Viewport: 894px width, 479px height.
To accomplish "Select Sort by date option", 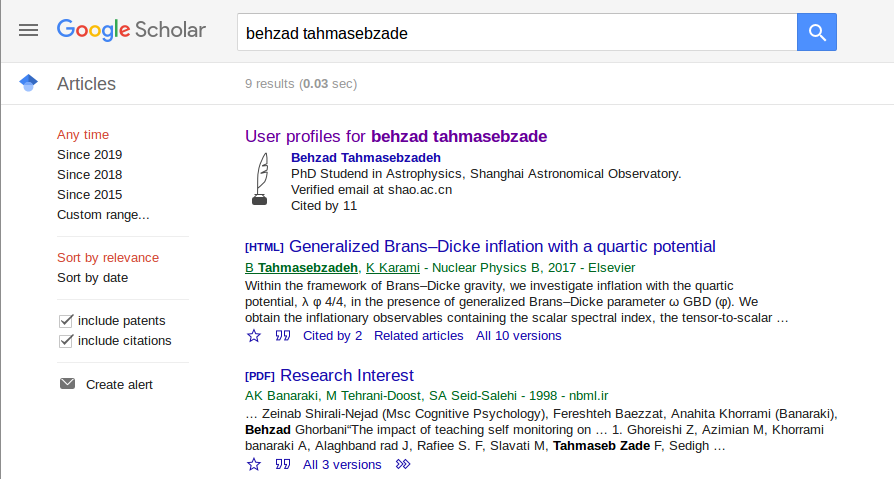I will coord(92,278).
